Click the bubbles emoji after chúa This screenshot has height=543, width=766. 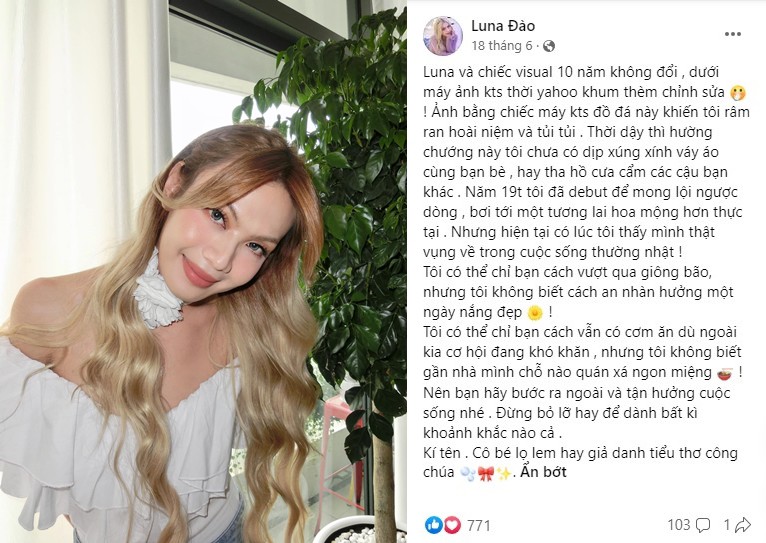[x=468, y=473]
